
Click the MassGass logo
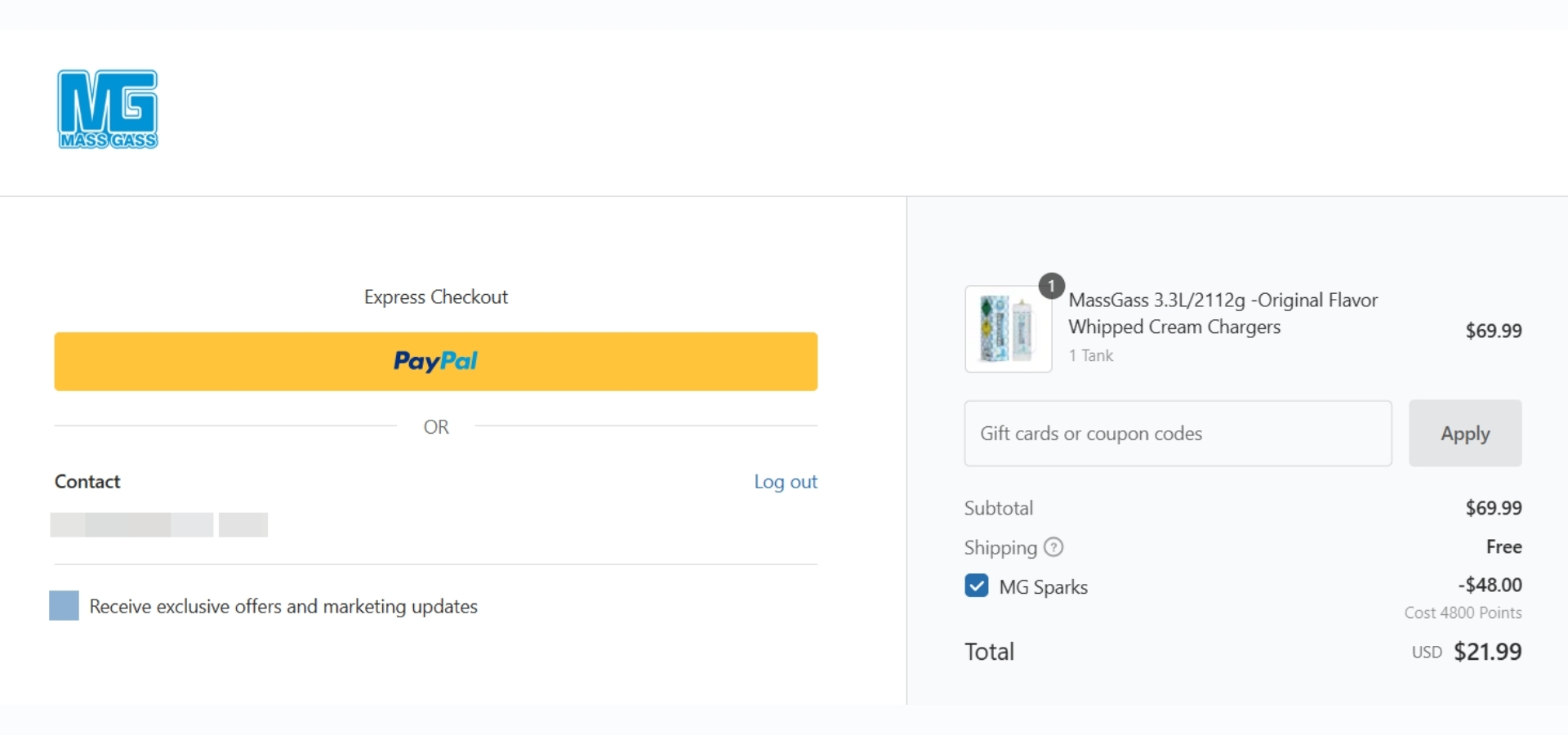point(108,109)
